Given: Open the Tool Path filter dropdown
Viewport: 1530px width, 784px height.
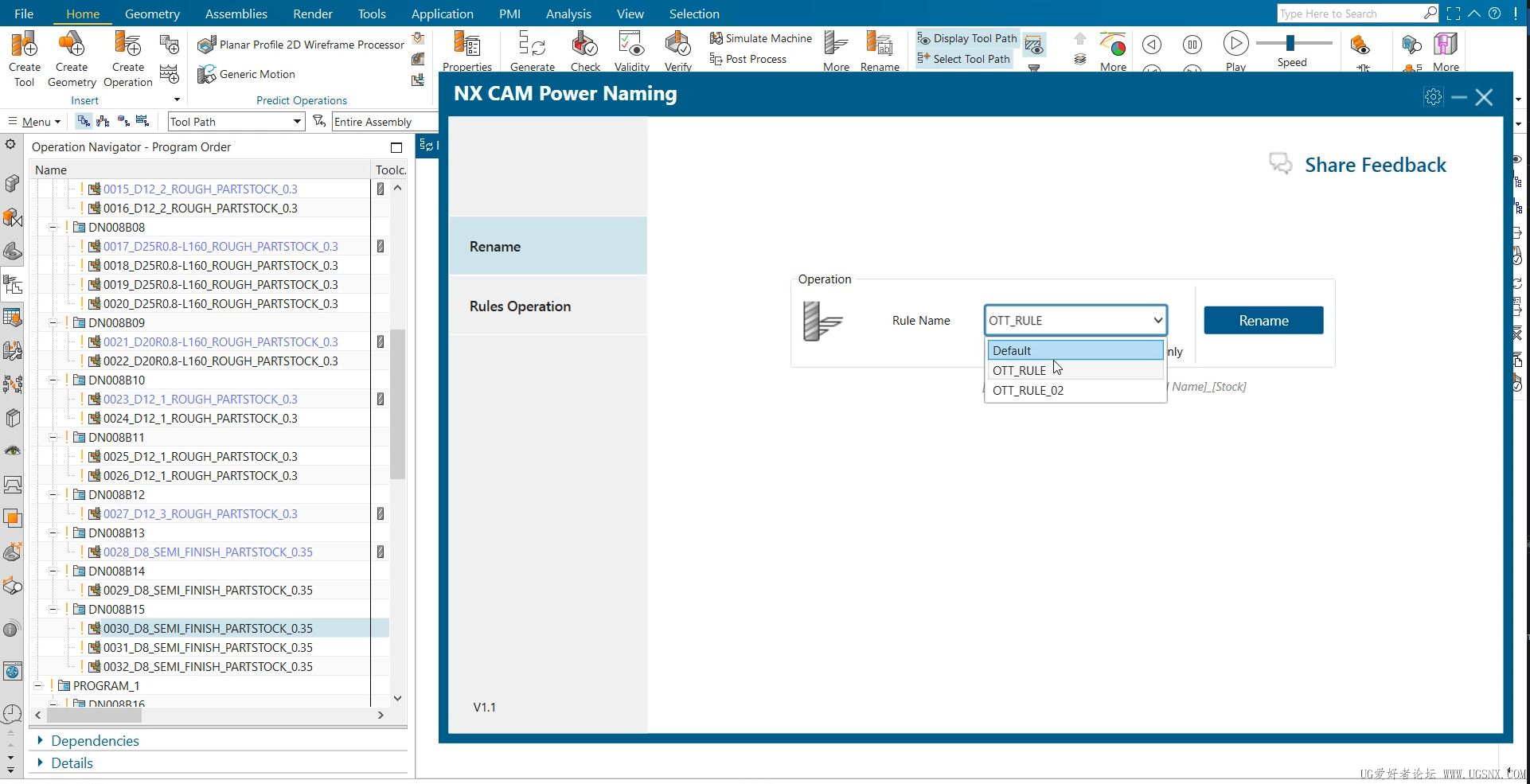Looking at the screenshot, I should tap(236, 122).
